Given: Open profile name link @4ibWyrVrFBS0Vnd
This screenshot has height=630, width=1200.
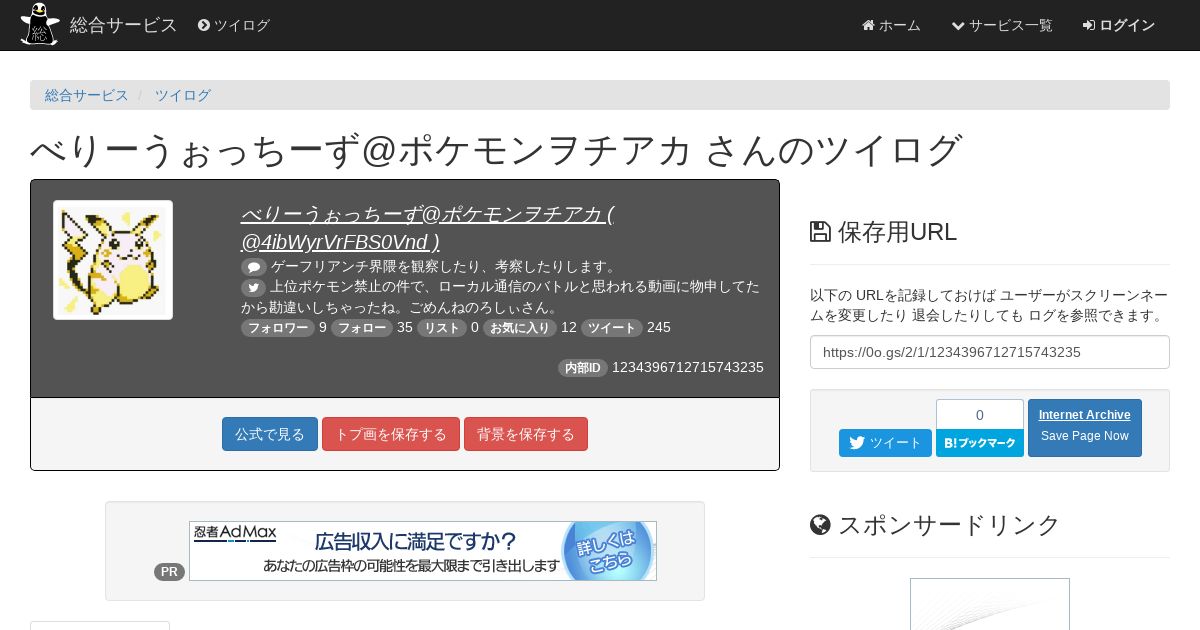Looking at the screenshot, I should pyautogui.click(x=427, y=228).
